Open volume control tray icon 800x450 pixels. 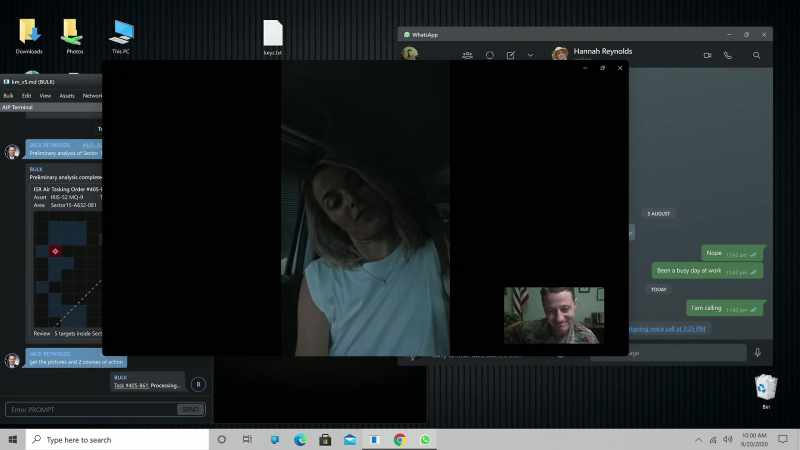(x=728, y=439)
